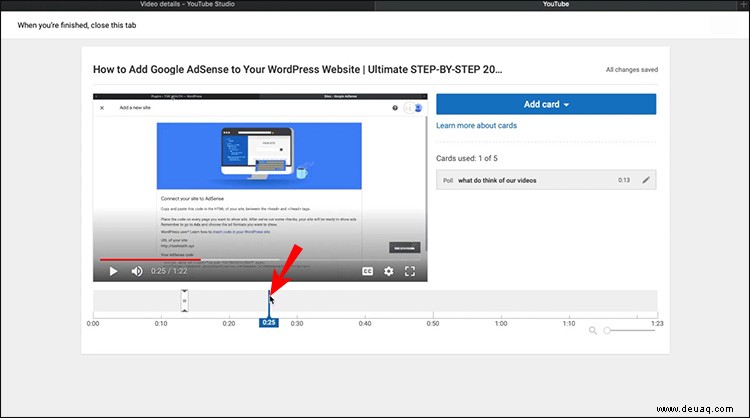Viewport: 750px width, 418px height.
Task: Click 'All changes saved' status text
Action: [632, 69]
